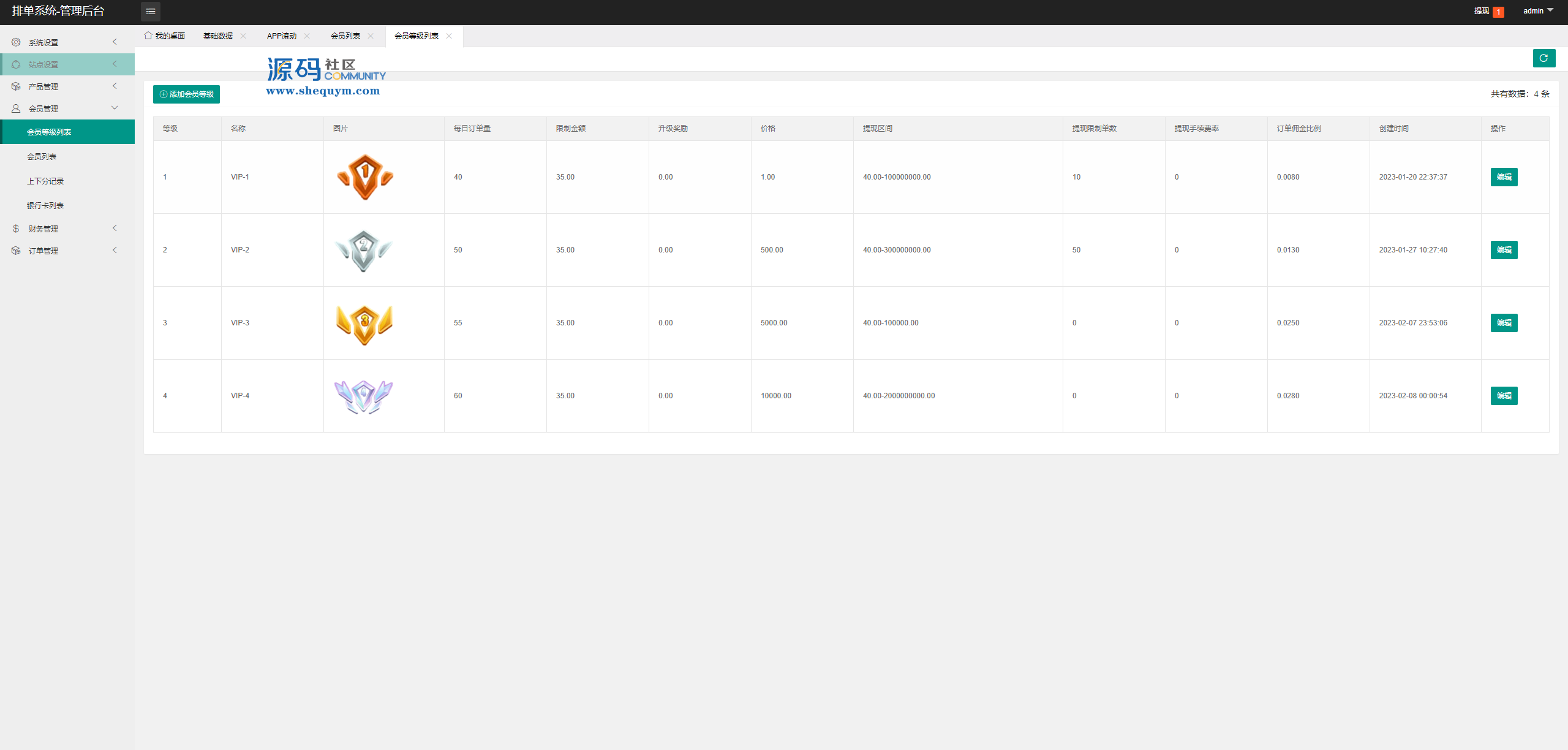Click the 共有数据: 4 条 count label

click(x=1520, y=94)
